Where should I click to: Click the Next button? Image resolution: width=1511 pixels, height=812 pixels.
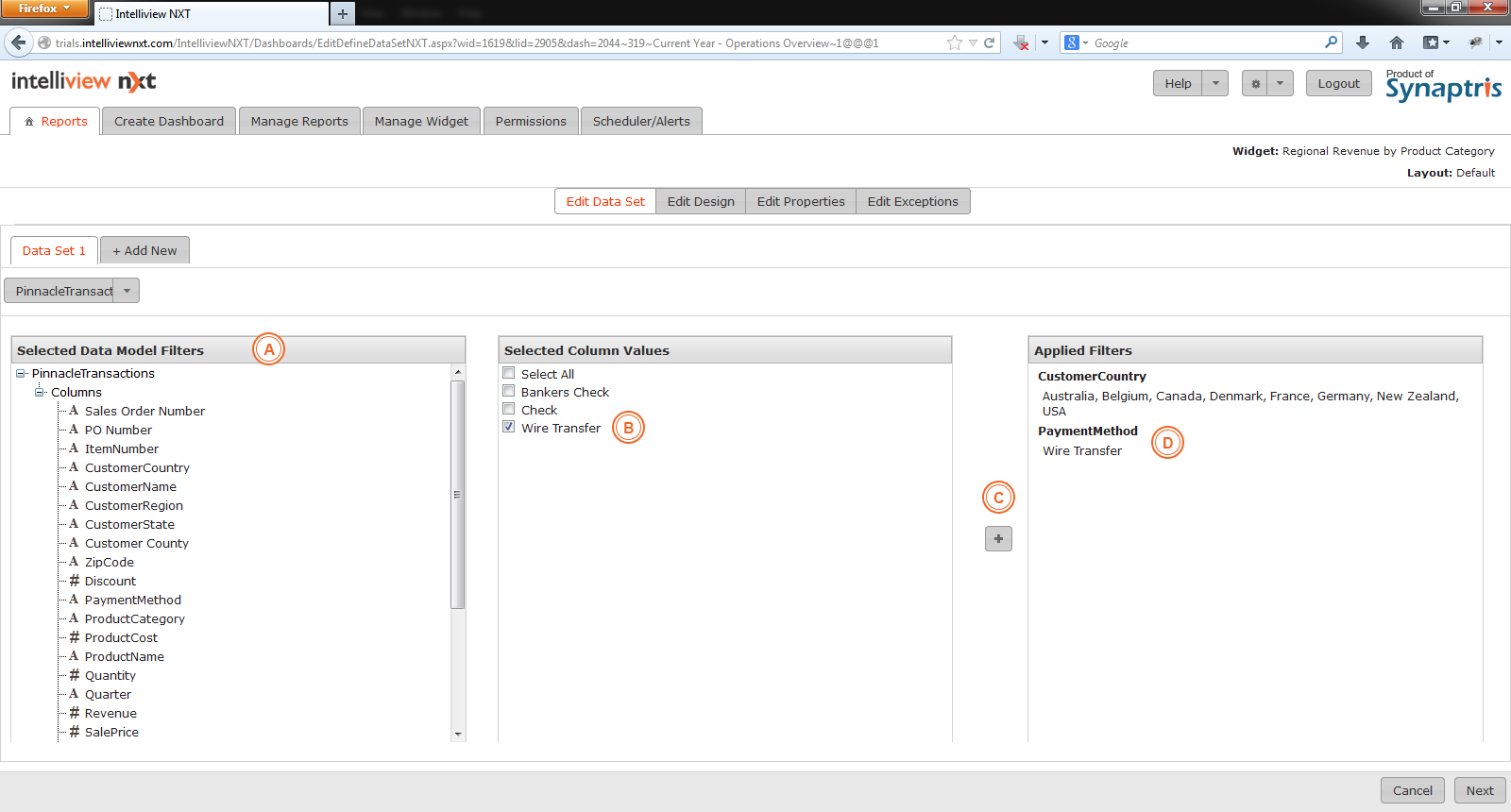[x=1479, y=790]
